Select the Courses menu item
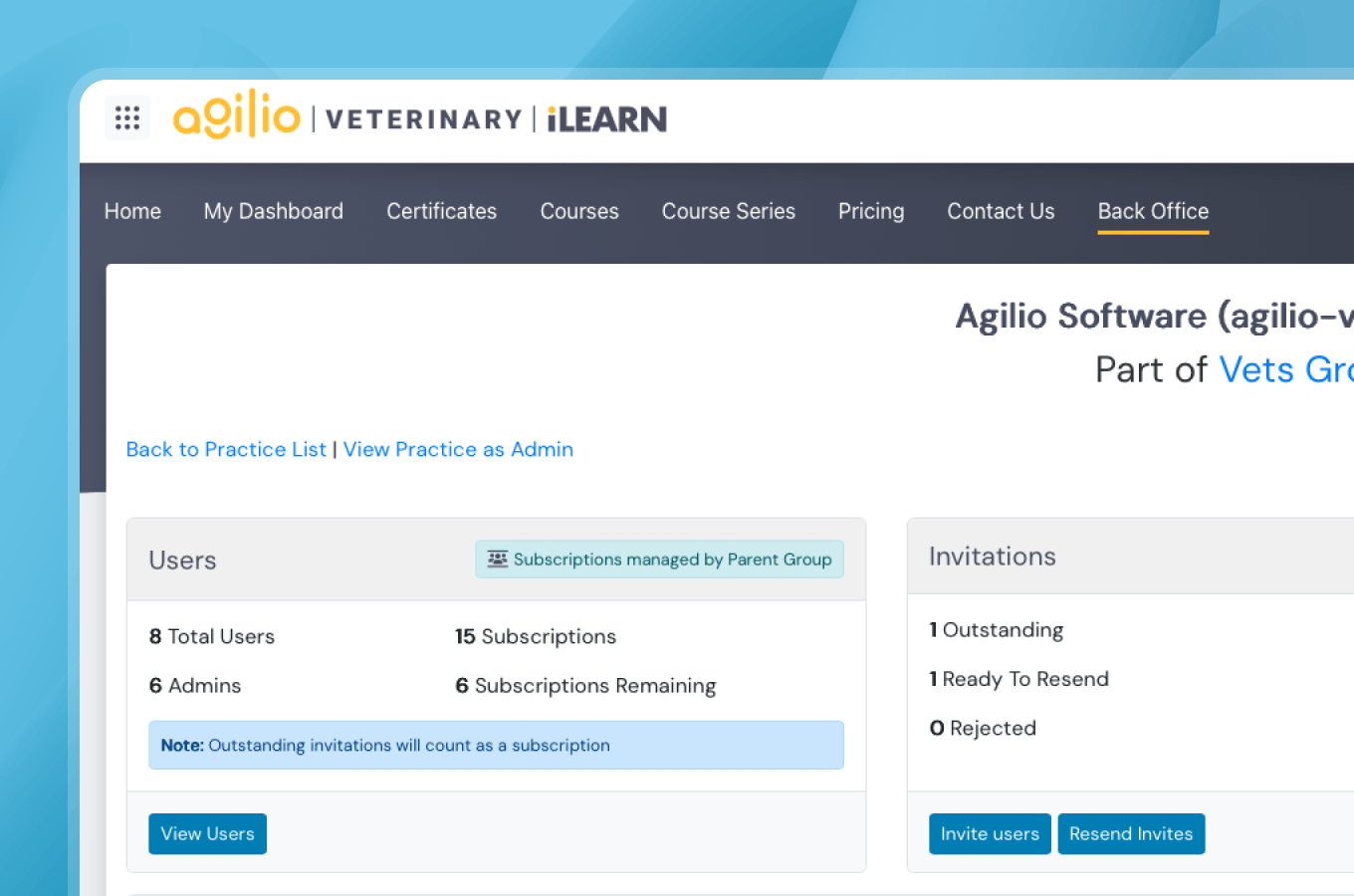Viewport: 1354px width, 896px height. (x=579, y=211)
